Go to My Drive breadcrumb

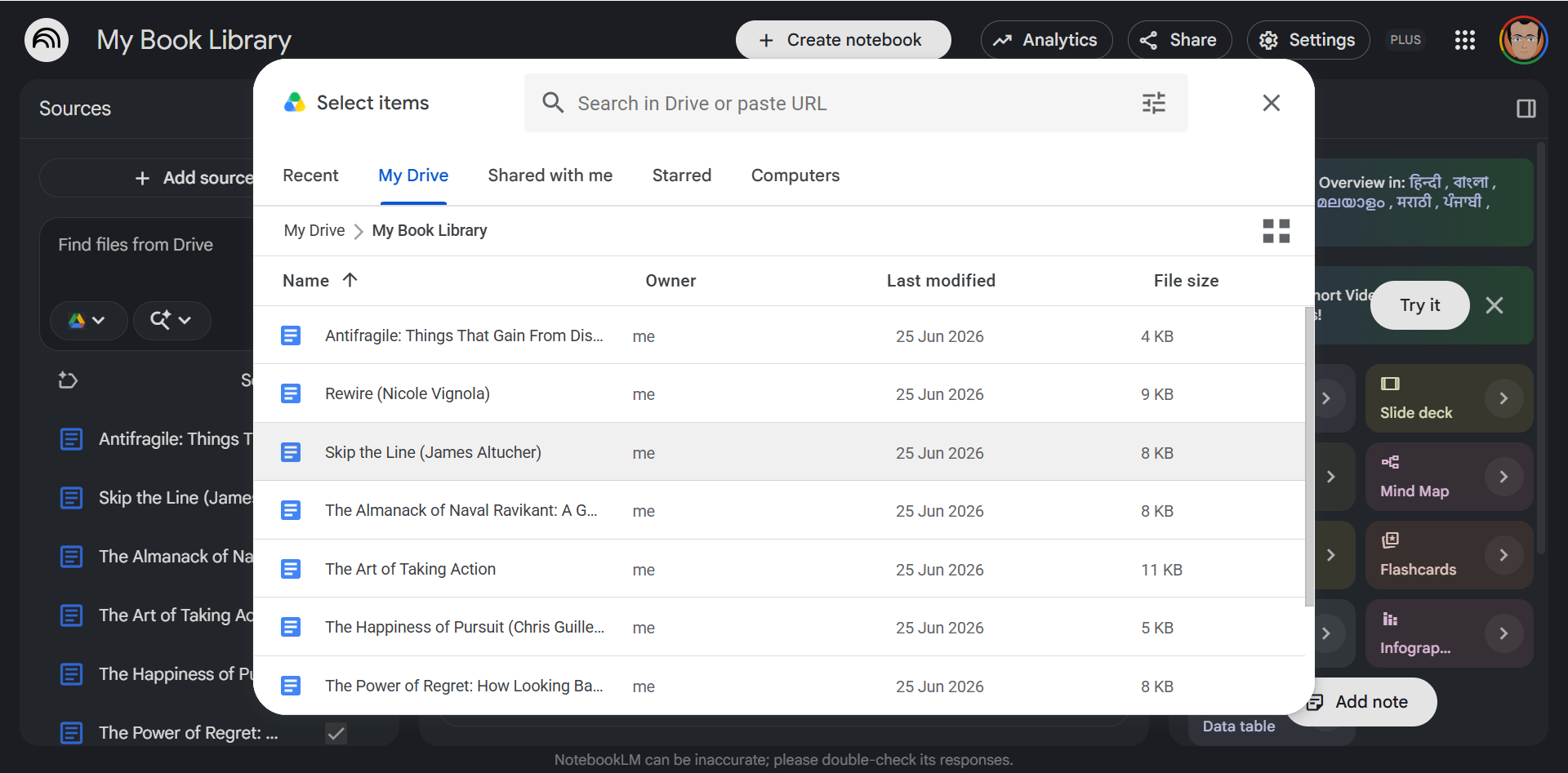pyautogui.click(x=314, y=231)
